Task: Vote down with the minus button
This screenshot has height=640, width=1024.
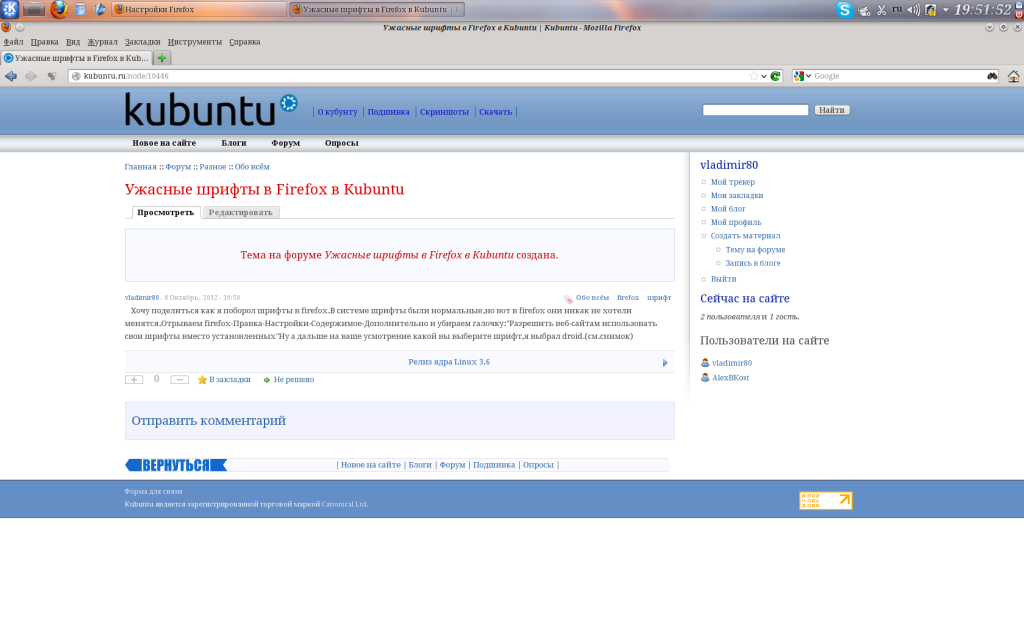Action: point(180,379)
